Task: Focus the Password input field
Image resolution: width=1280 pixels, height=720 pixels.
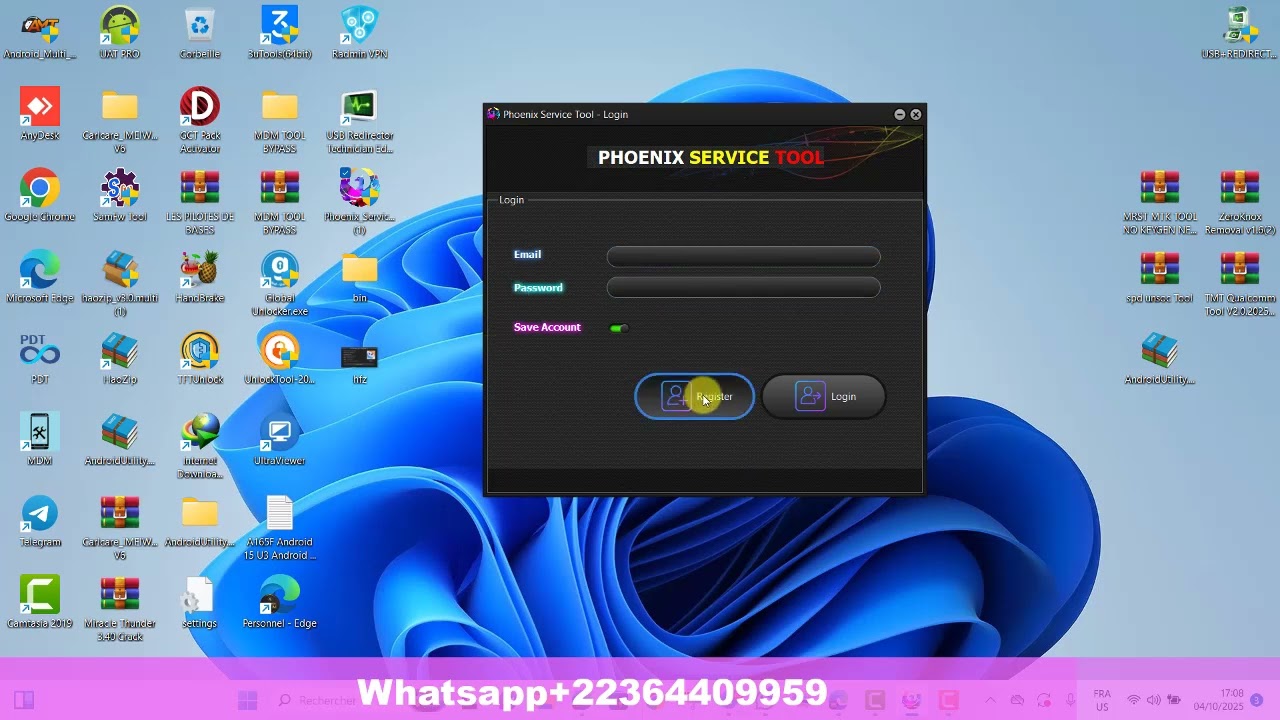Action: (x=743, y=288)
